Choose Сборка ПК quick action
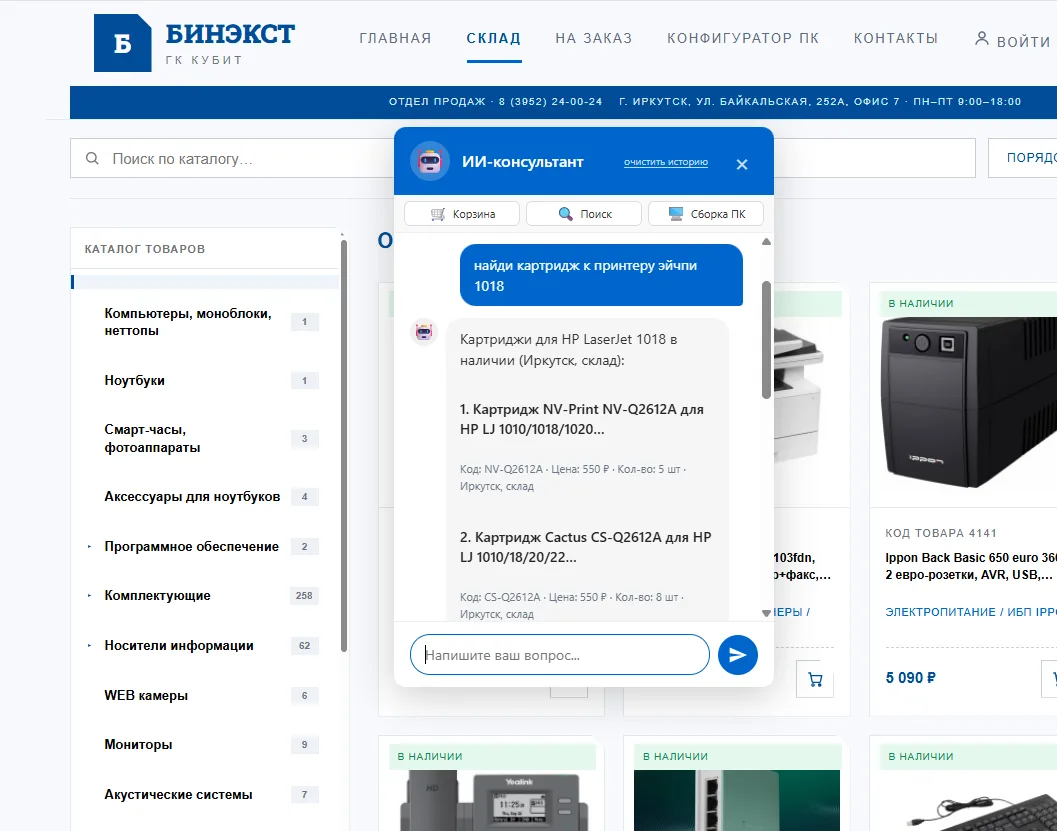This screenshot has height=831, width=1057. pyautogui.click(x=706, y=214)
